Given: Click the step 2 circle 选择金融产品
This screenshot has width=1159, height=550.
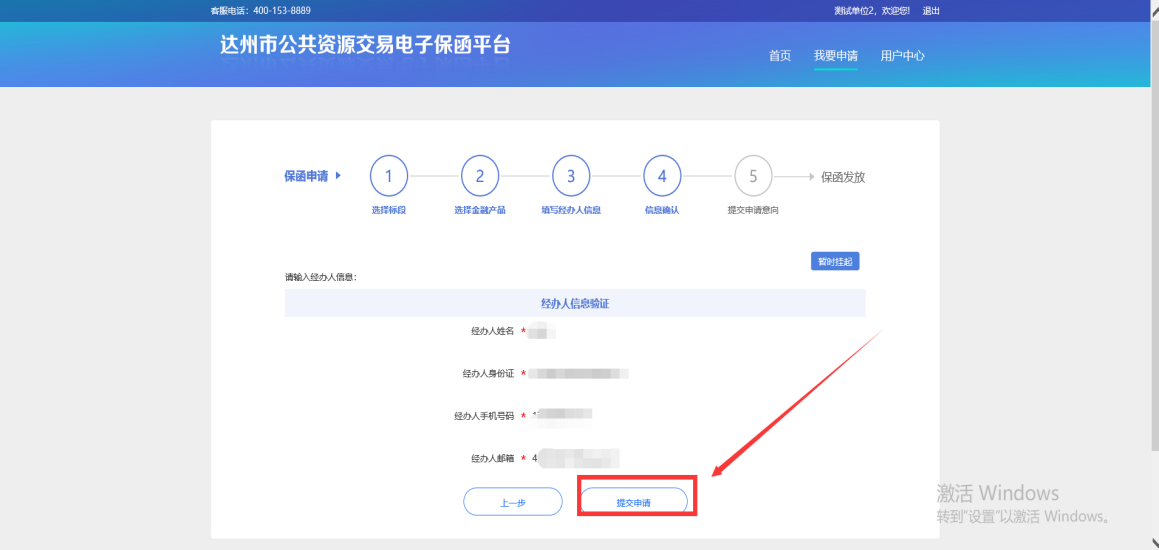Looking at the screenshot, I should 480,177.
